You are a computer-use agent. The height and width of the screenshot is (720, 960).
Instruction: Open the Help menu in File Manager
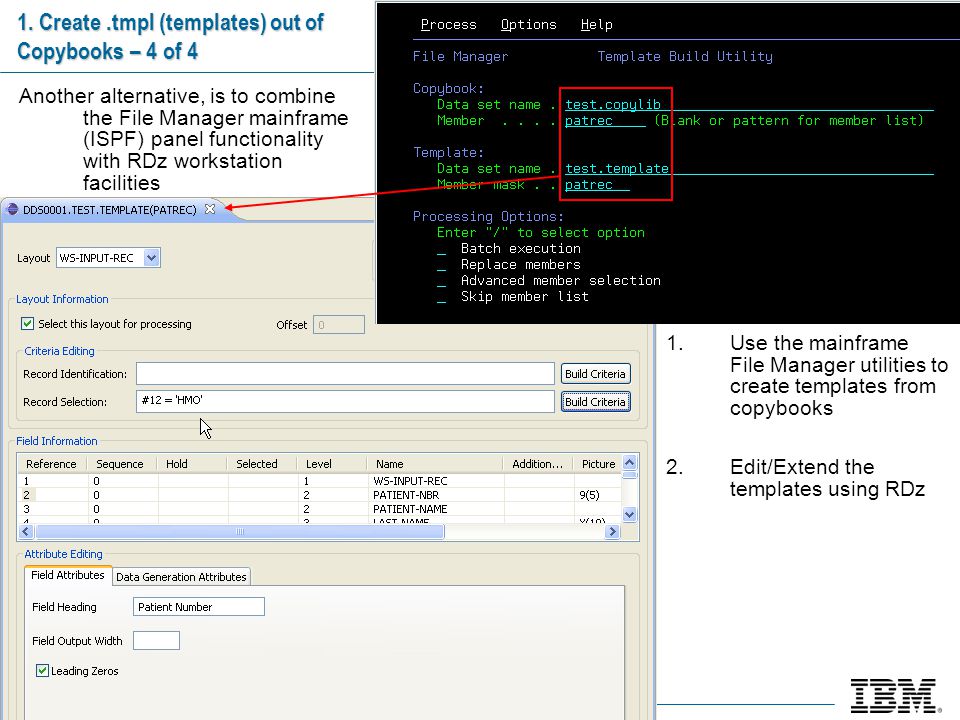pyautogui.click(x=596, y=24)
